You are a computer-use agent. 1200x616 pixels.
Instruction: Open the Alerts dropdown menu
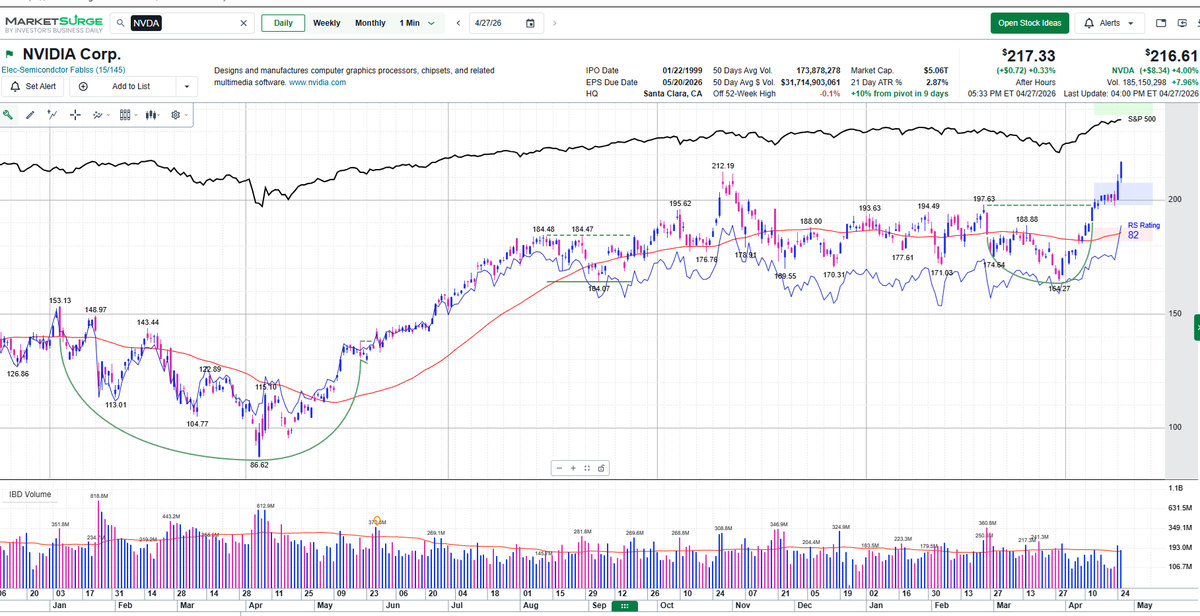(1108, 23)
